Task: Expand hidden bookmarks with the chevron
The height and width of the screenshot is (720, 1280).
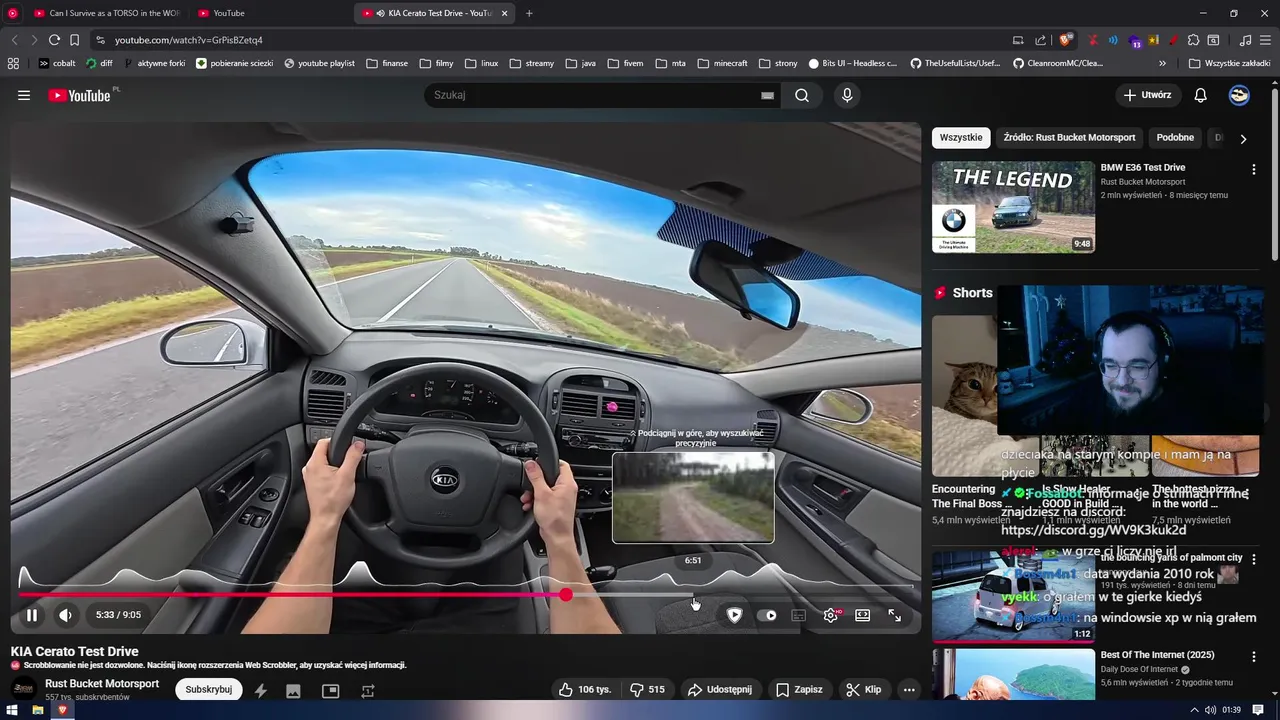Action: tap(1162, 63)
